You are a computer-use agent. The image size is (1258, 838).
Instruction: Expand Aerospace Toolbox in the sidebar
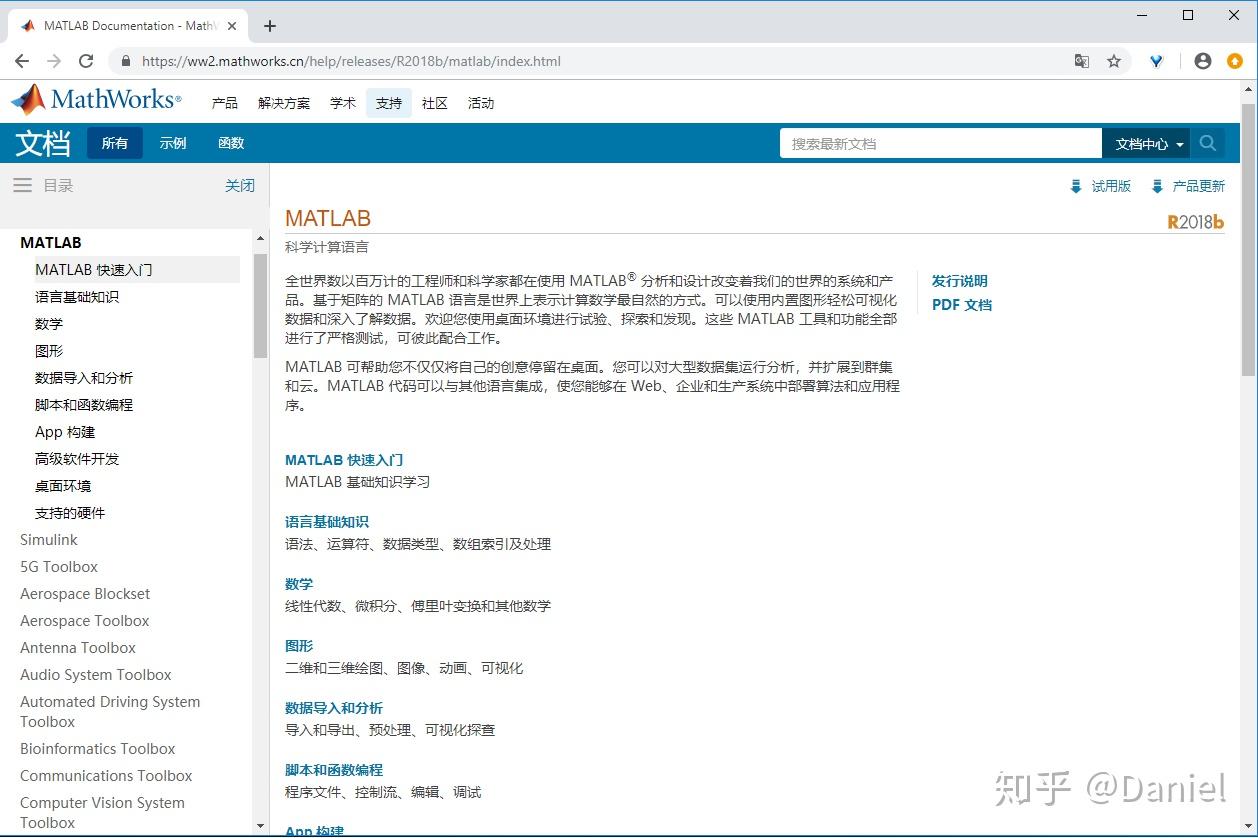pos(84,620)
